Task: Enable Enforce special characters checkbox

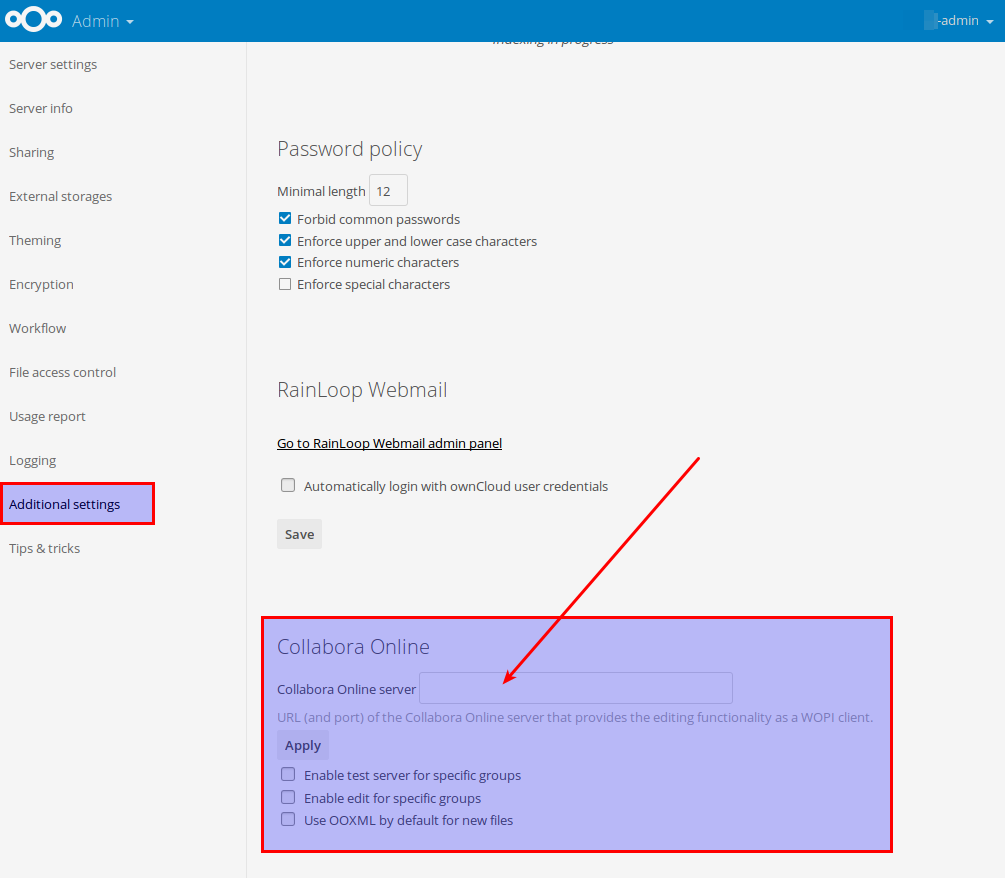Action: pyautogui.click(x=285, y=285)
